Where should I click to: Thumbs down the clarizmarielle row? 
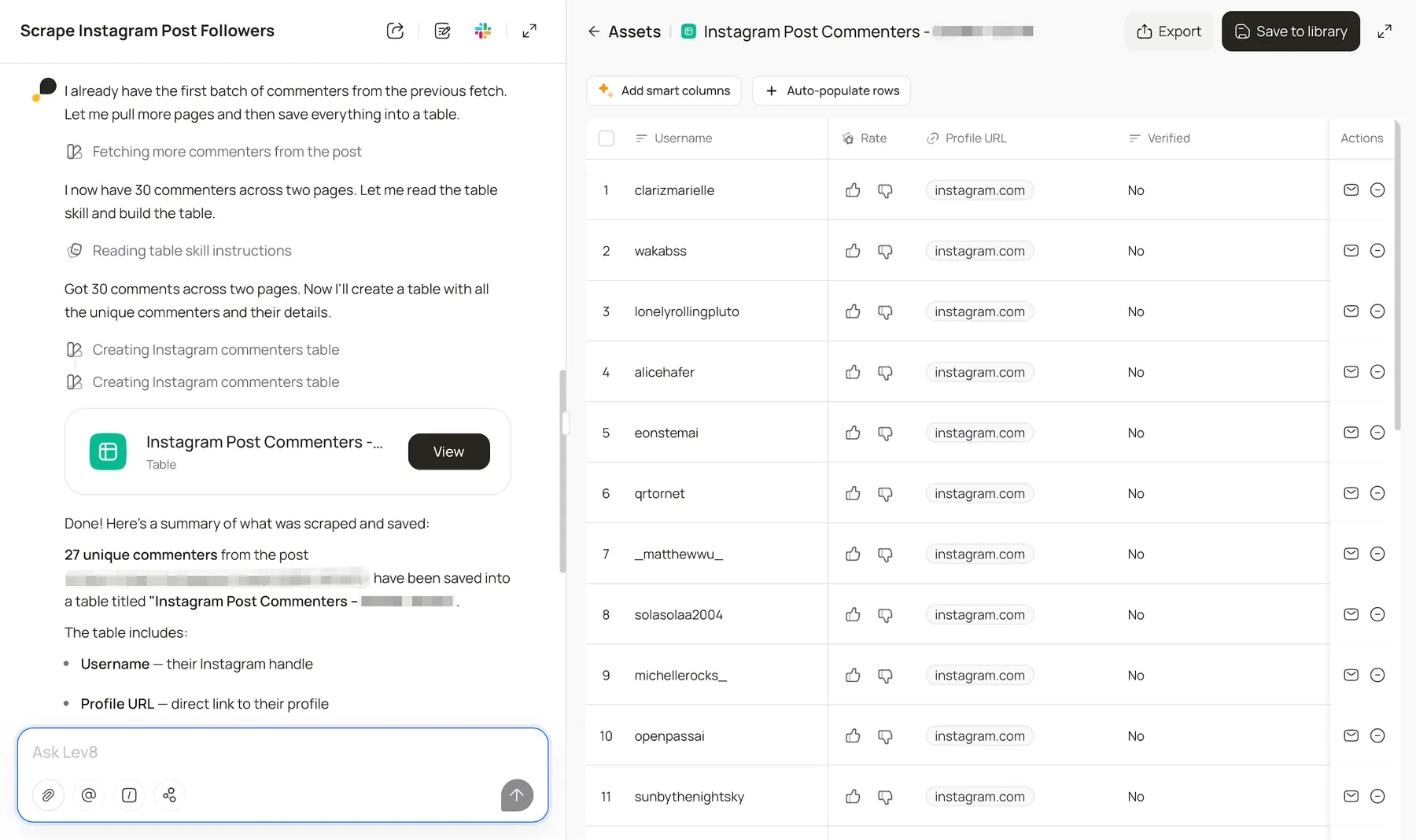click(885, 190)
